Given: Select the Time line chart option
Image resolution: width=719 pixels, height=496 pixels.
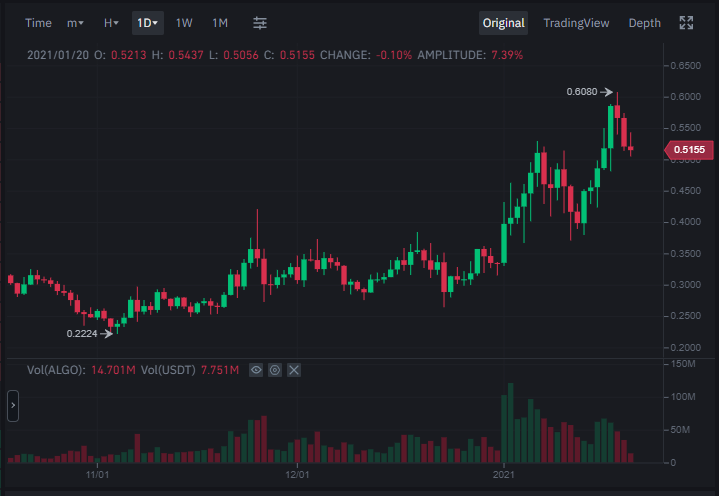Looking at the screenshot, I should (x=38, y=23).
